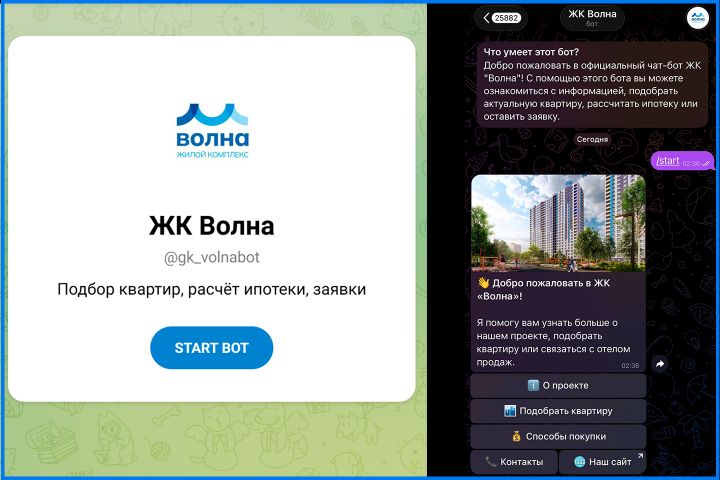Click the phone icon on Контакты
720x480 pixels.
pyautogui.click(x=490, y=462)
